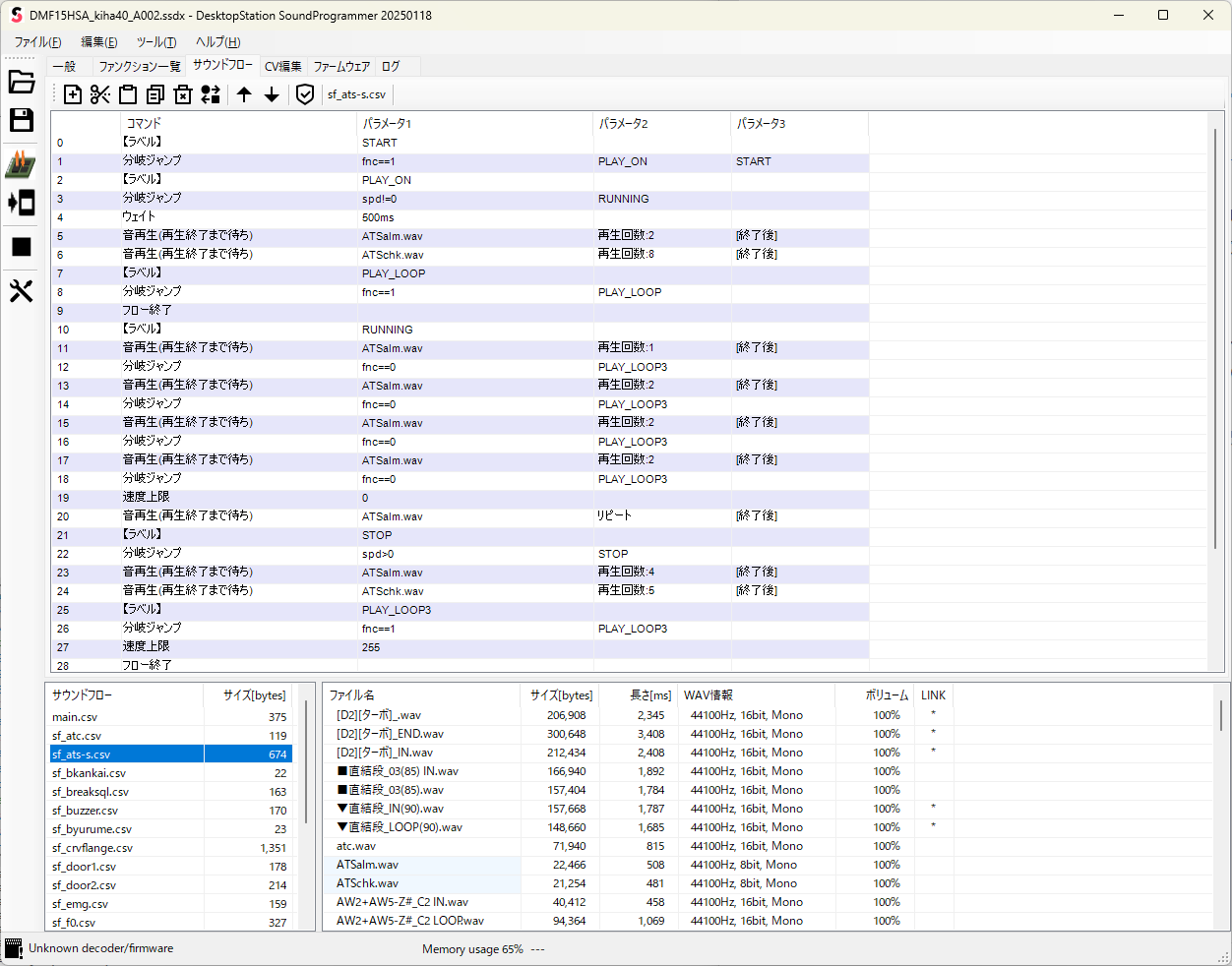This screenshot has height=966, width=1232.
Task: Save project with the floppy disk icon
Action: point(22,120)
